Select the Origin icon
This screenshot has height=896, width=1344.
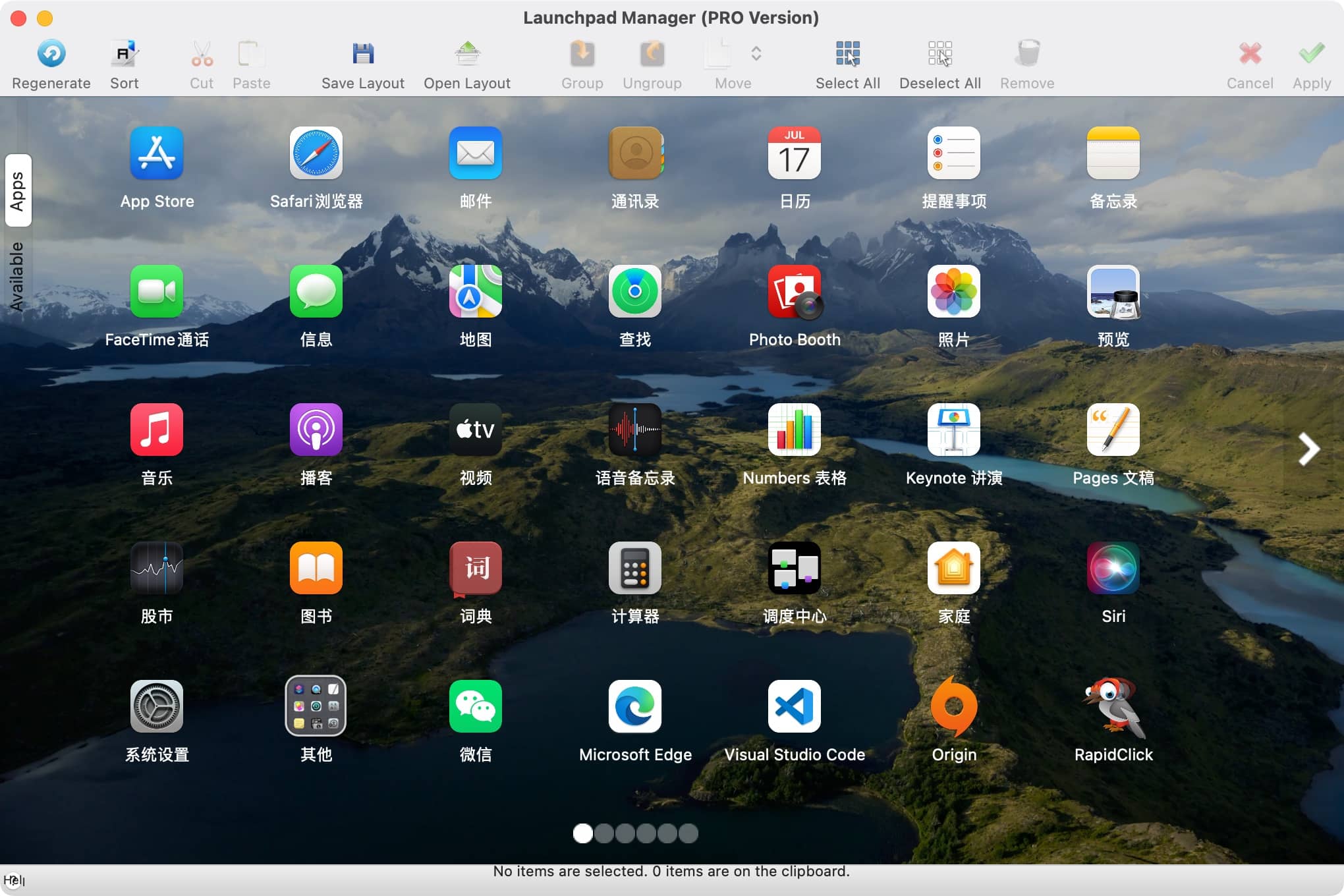click(954, 706)
